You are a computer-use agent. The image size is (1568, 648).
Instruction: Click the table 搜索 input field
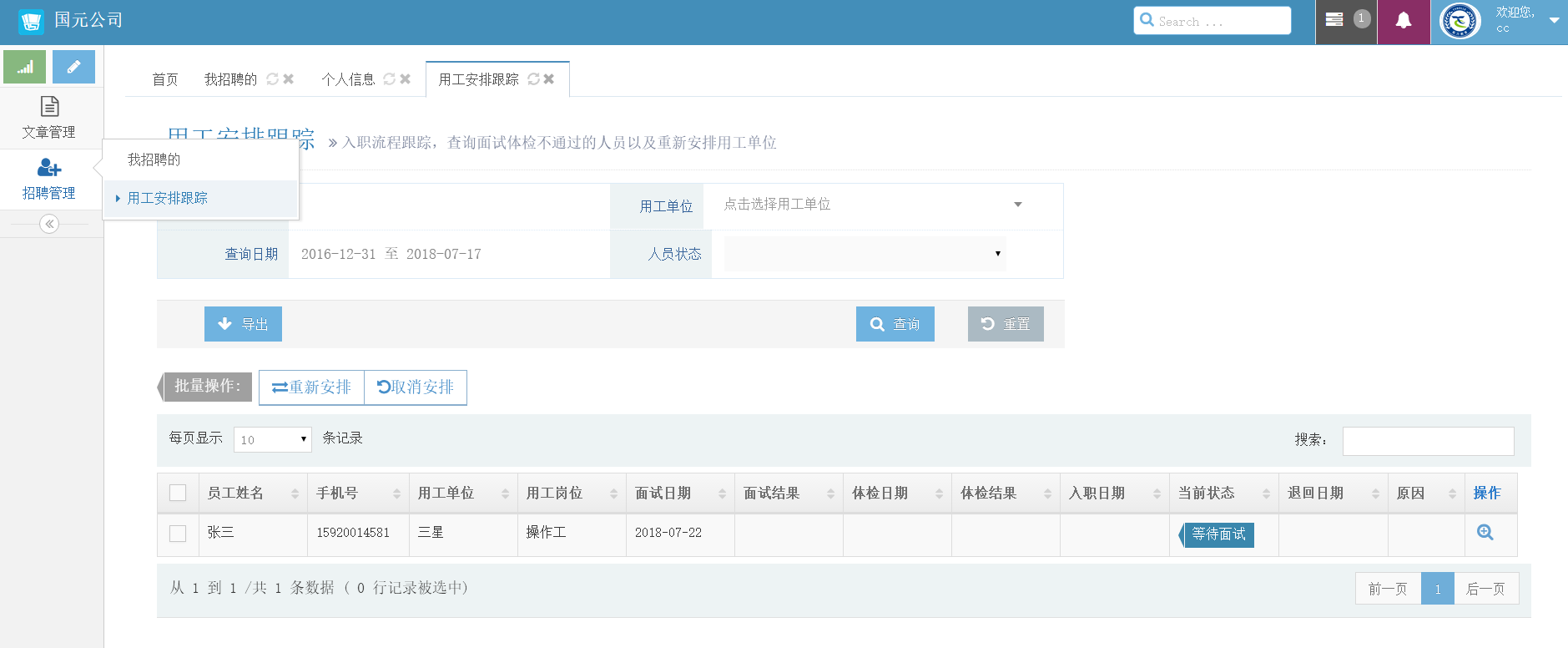pos(1427,441)
